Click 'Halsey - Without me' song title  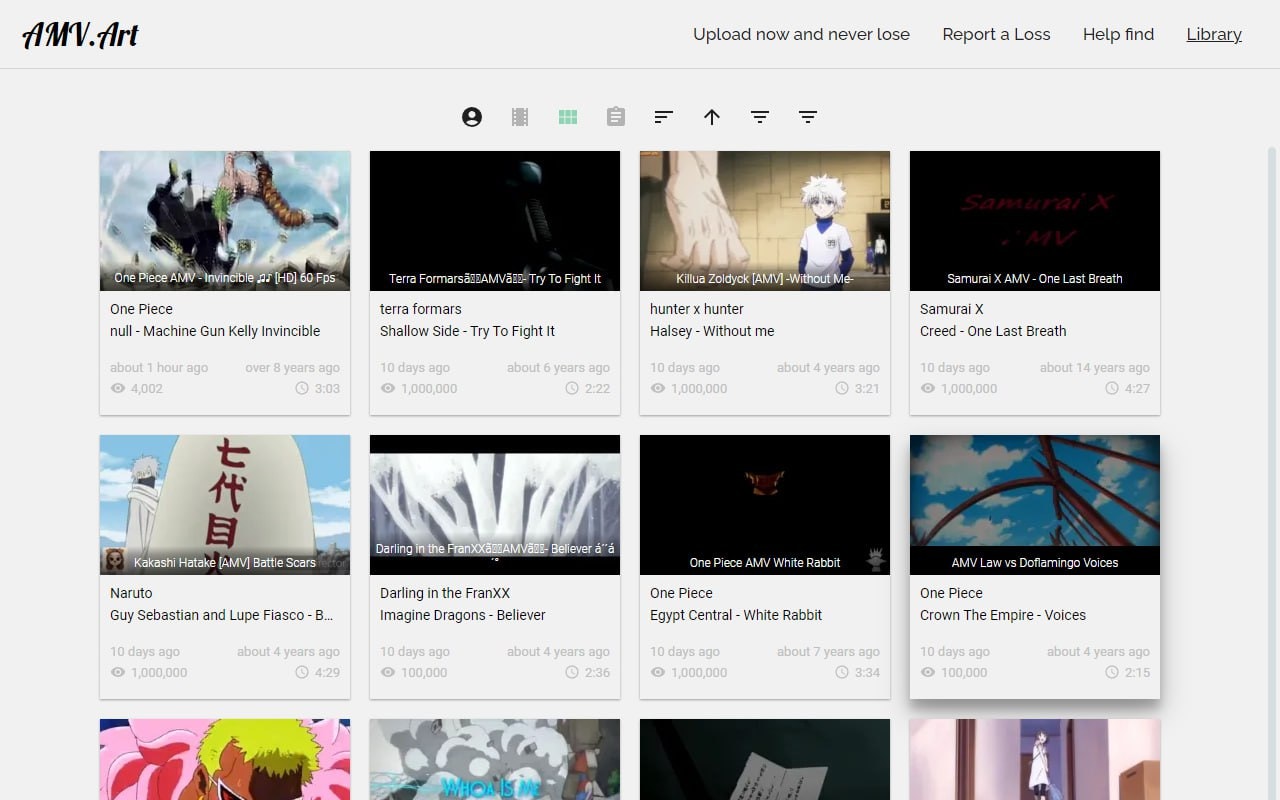[x=712, y=331]
